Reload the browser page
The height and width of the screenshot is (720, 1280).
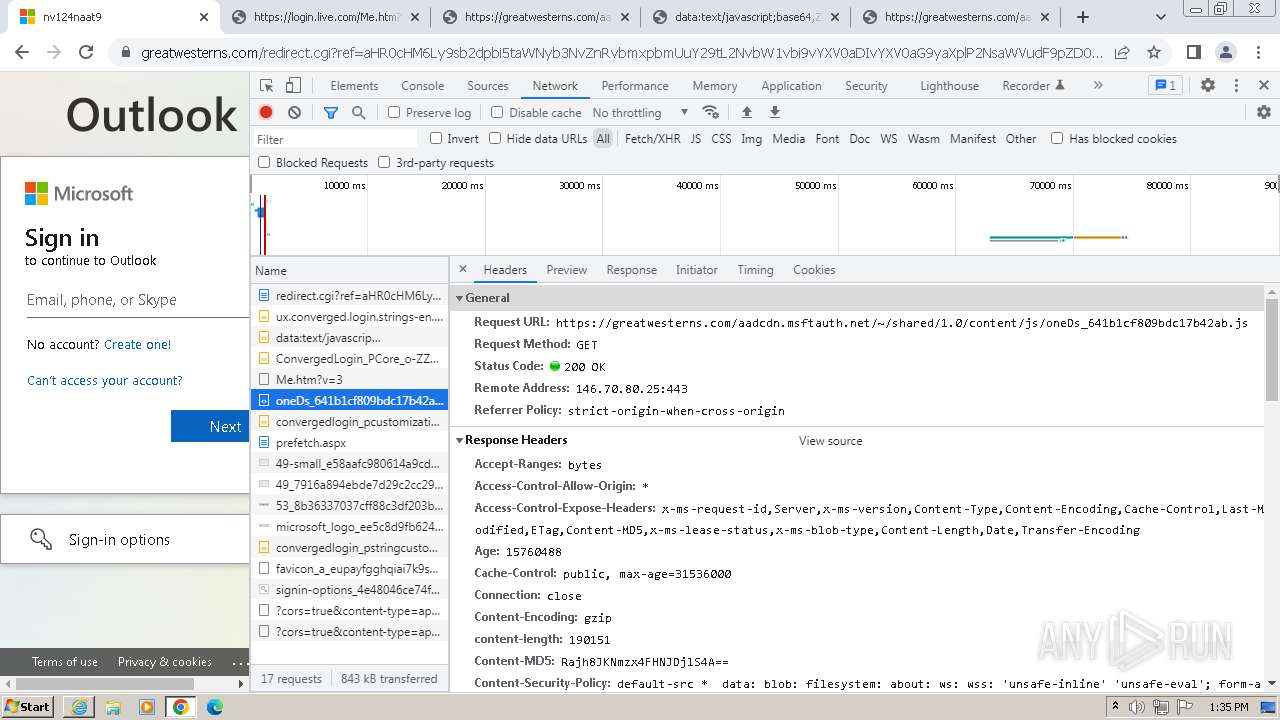click(x=86, y=53)
